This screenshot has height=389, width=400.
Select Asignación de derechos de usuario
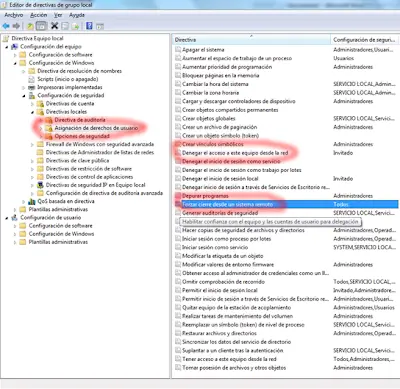[96, 128]
